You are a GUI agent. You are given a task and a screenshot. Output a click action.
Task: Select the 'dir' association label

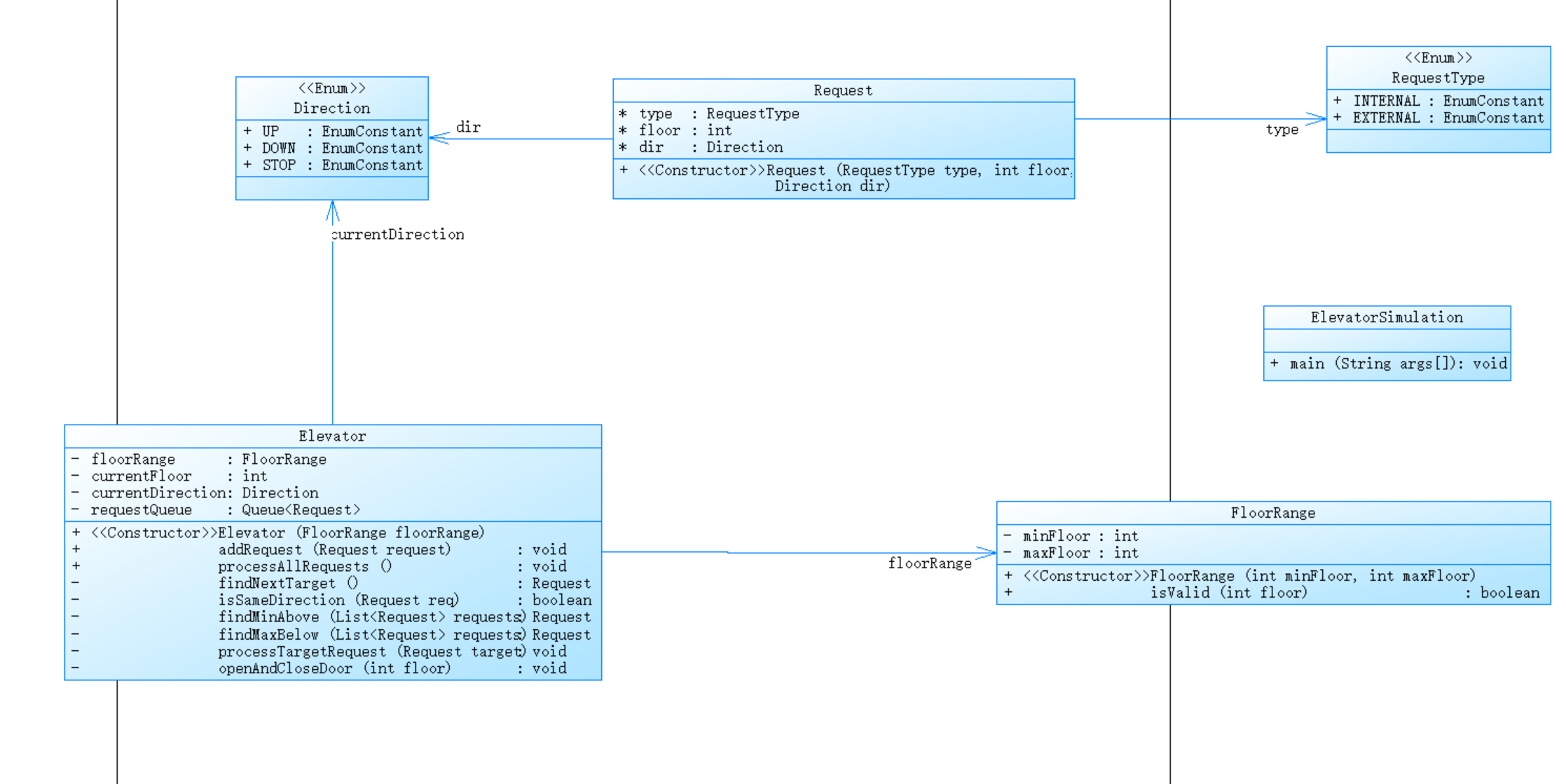pos(468,128)
